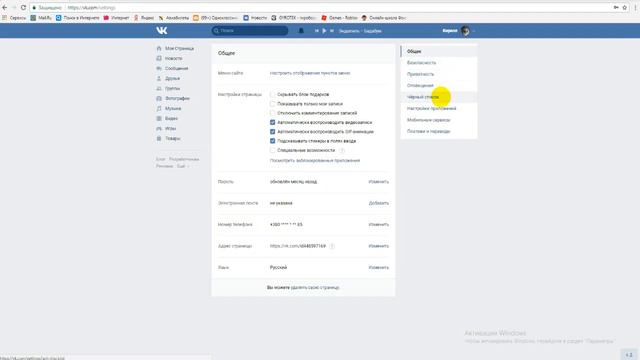This screenshot has width=640, height=360.
Task: Skip to next track in header player
Action: point(331,31)
